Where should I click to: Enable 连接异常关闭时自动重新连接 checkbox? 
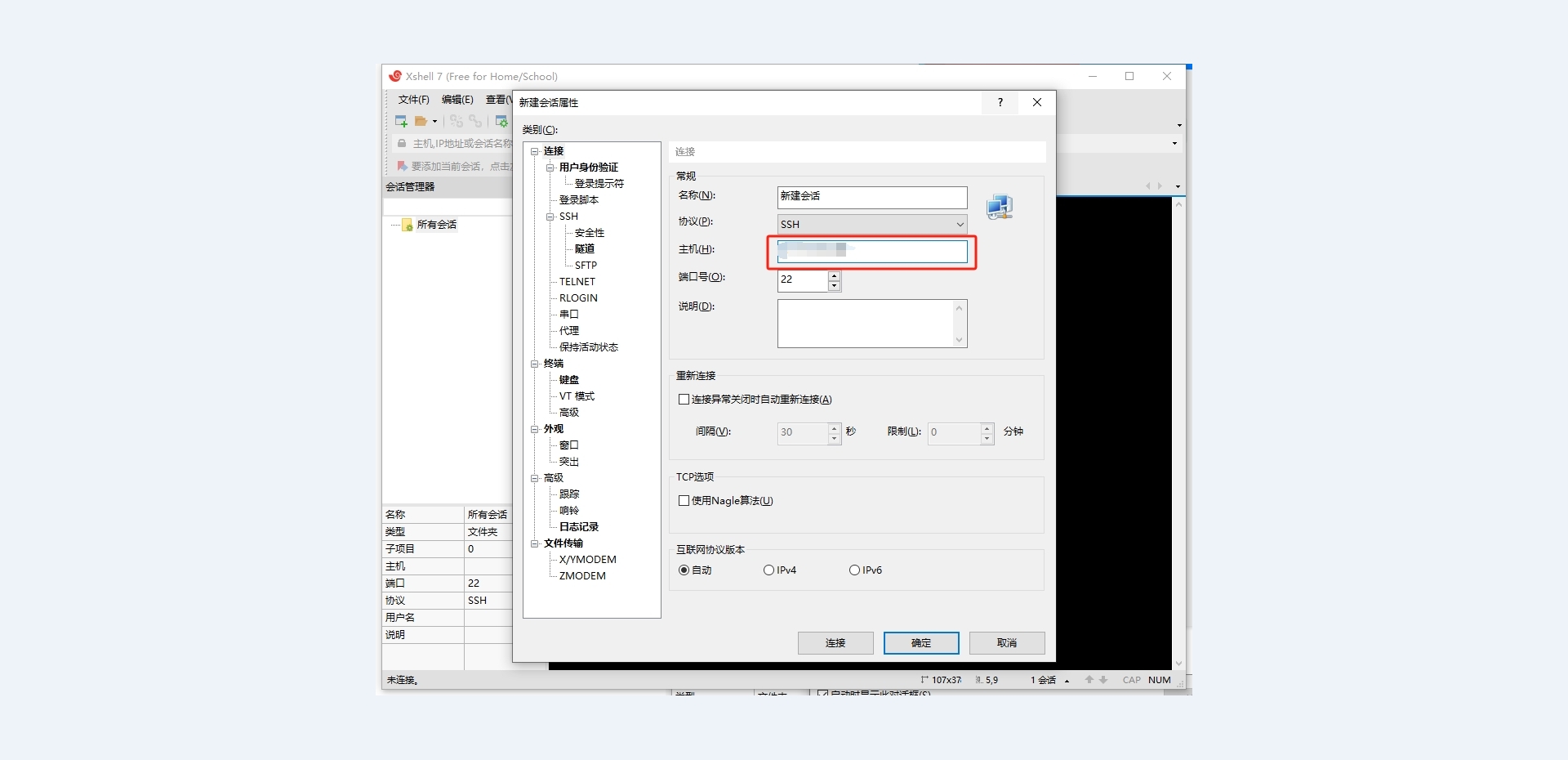tap(684, 400)
